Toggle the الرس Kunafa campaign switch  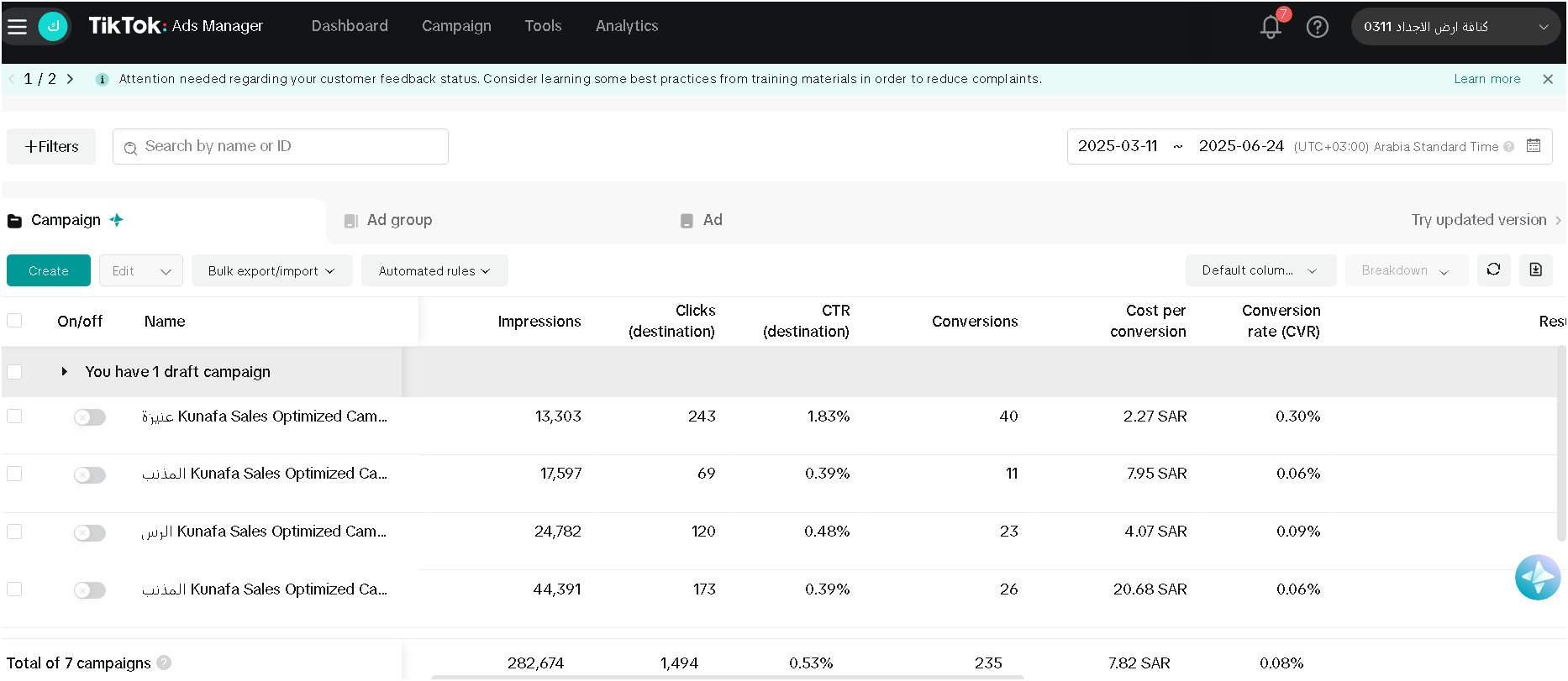(90, 533)
